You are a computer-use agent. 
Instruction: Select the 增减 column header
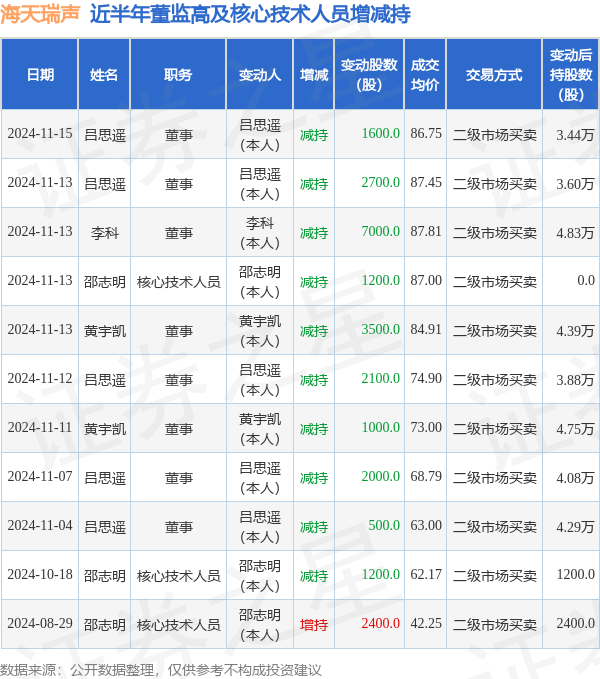(x=314, y=74)
